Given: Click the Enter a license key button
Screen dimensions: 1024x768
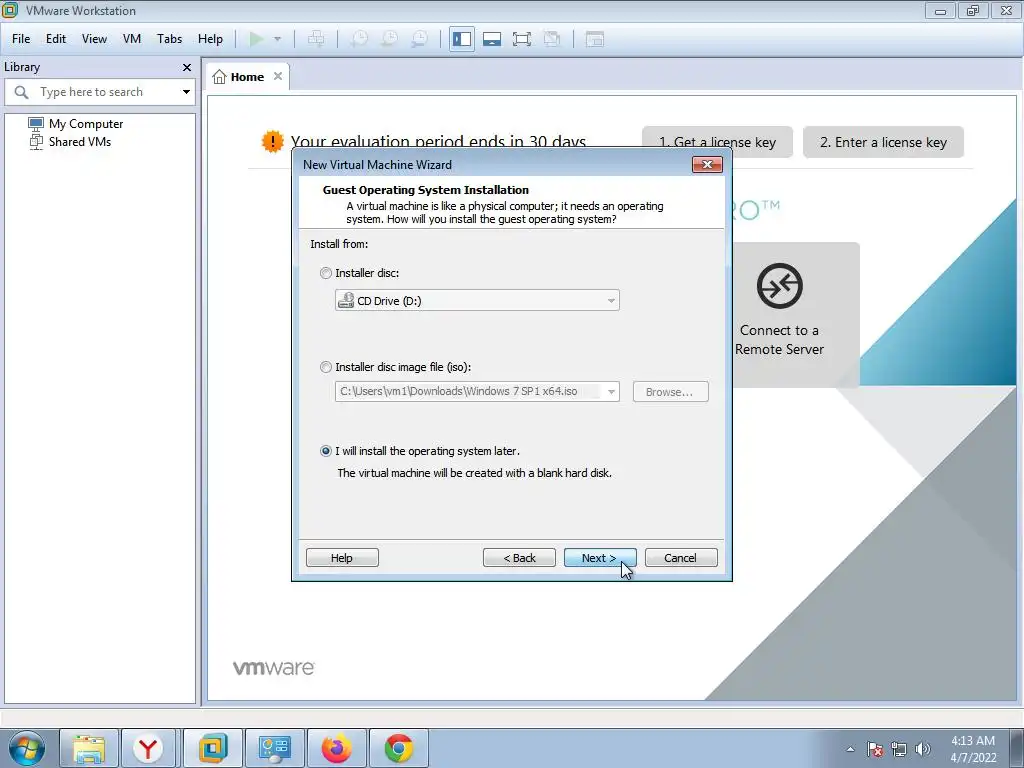Looking at the screenshot, I should tap(883, 142).
